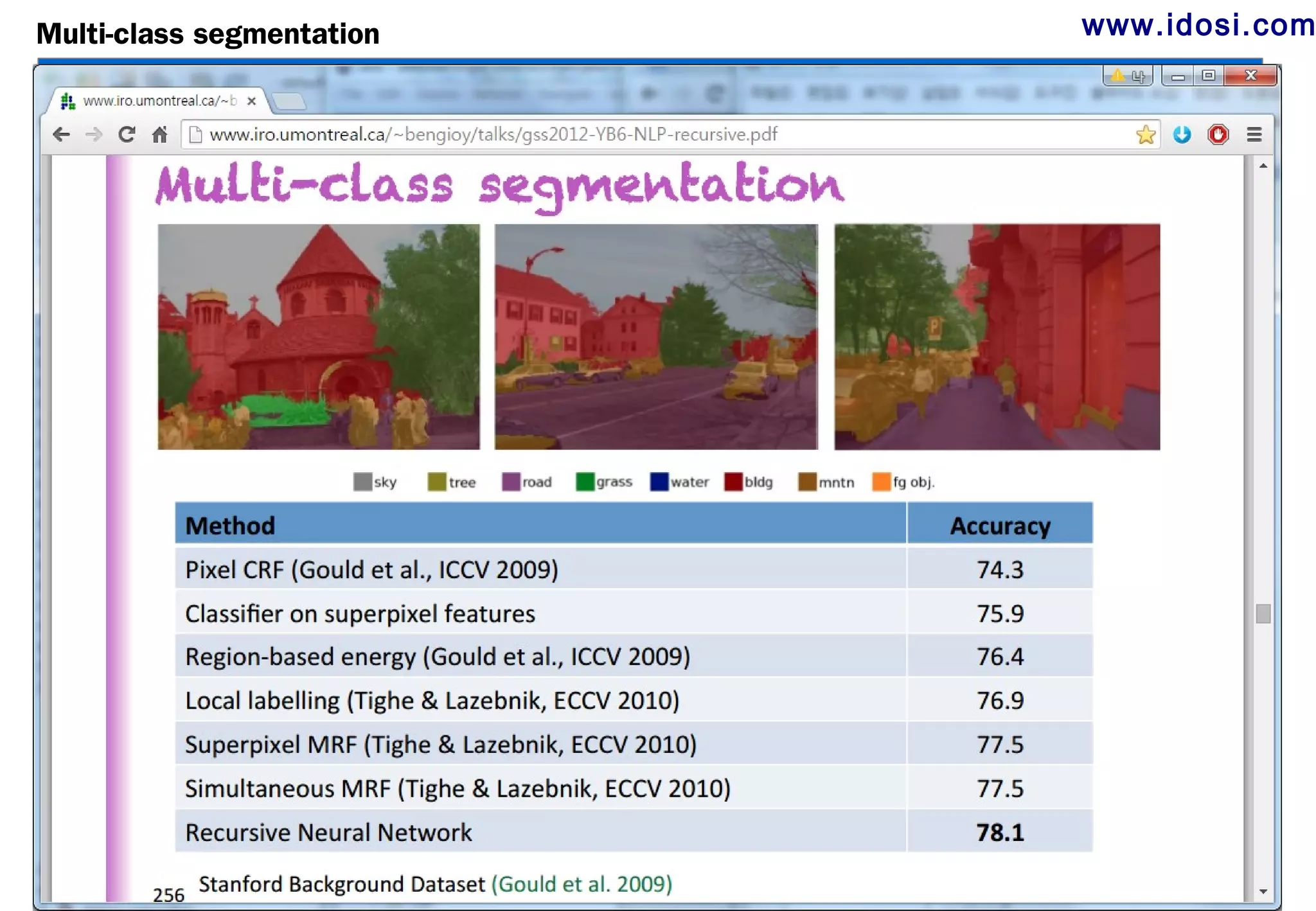Click the olive tree legend swatch
The height and width of the screenshot is (911, 1316).
437,482
